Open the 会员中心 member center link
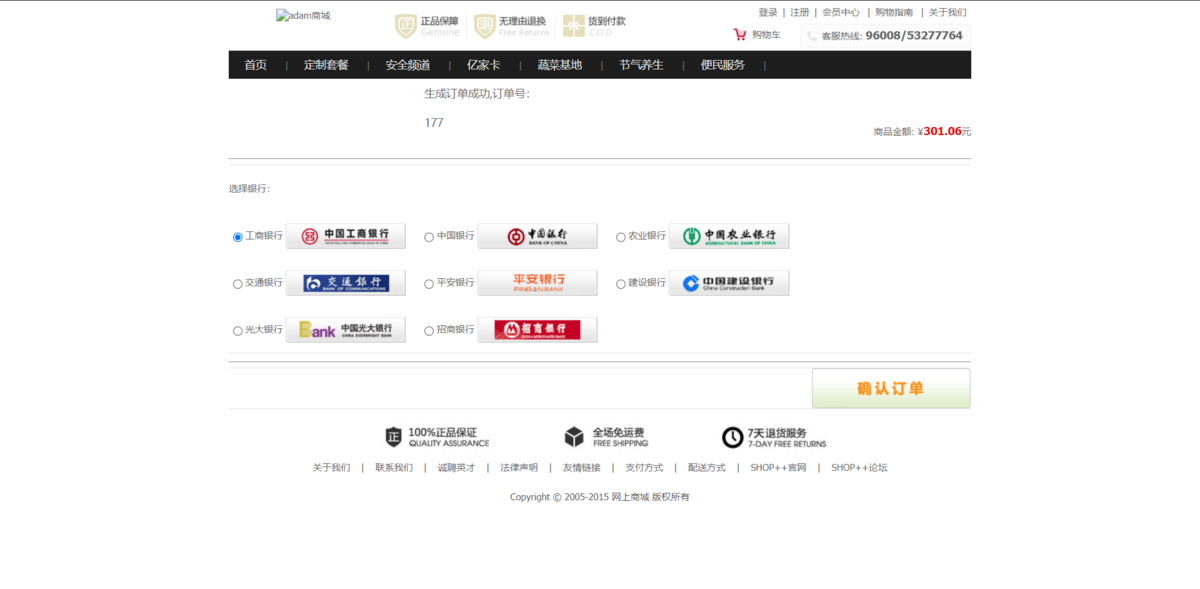The image size is (1200, 589). pos(841,13)
